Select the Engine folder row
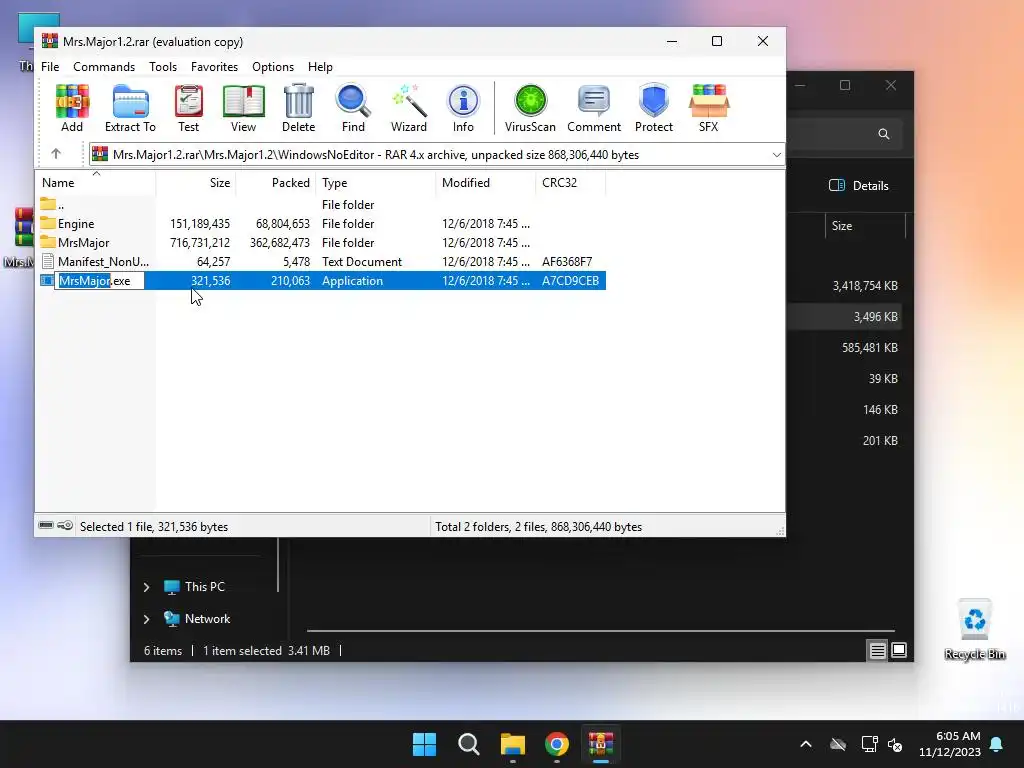The image size is (1024, 768). (320, 223)
